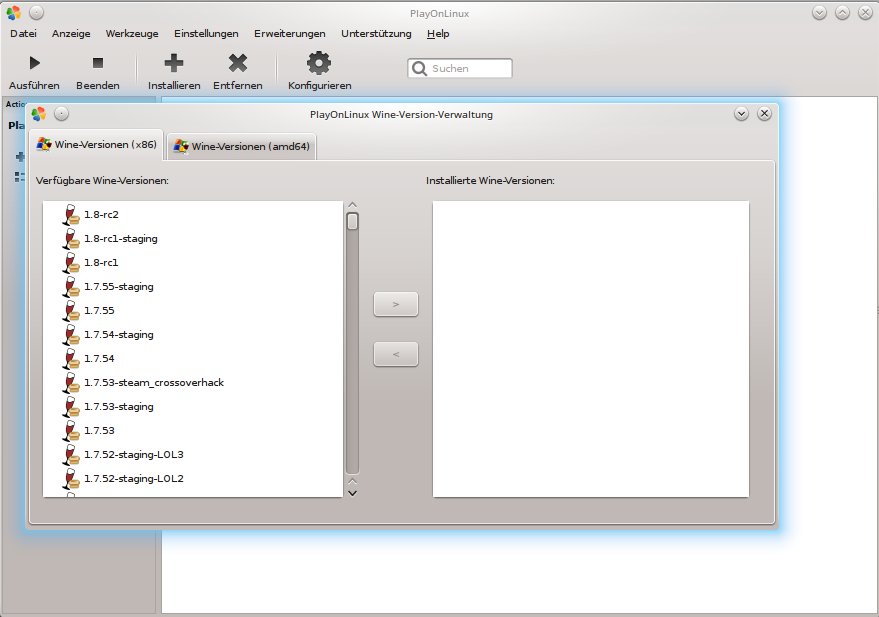Click wine icon beside 1.7.52-staging-LOL2
This screenshot has width=879, height=617.
click(x=71, y=480)
